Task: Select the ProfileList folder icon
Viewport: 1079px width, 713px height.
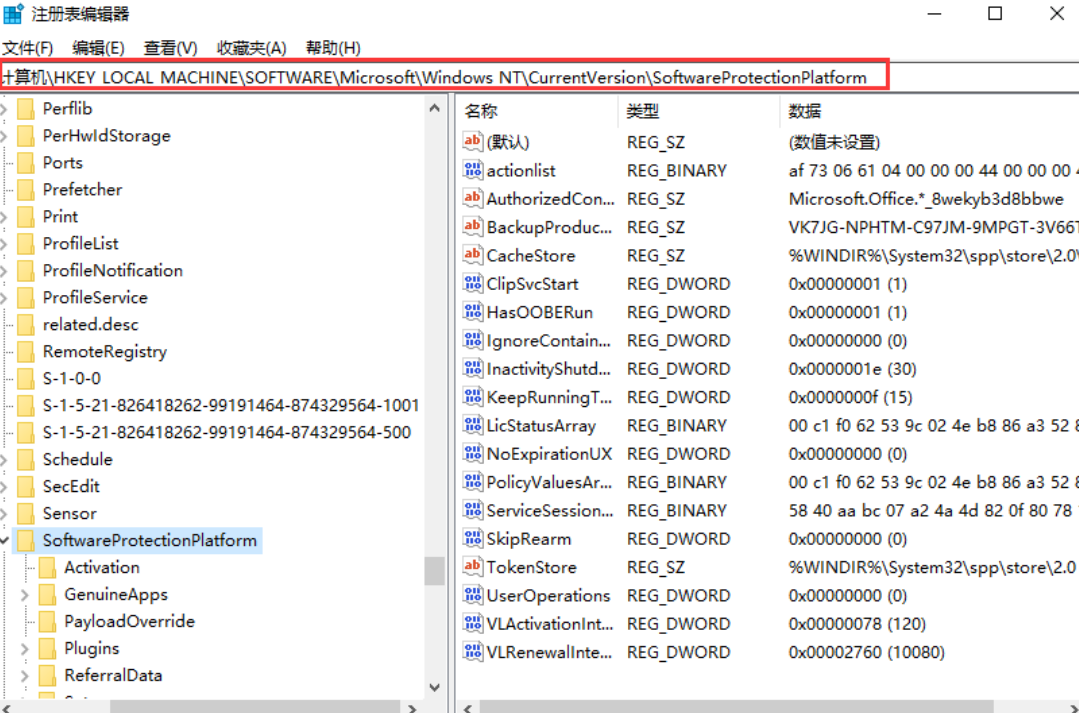Action: click(25, 244)
